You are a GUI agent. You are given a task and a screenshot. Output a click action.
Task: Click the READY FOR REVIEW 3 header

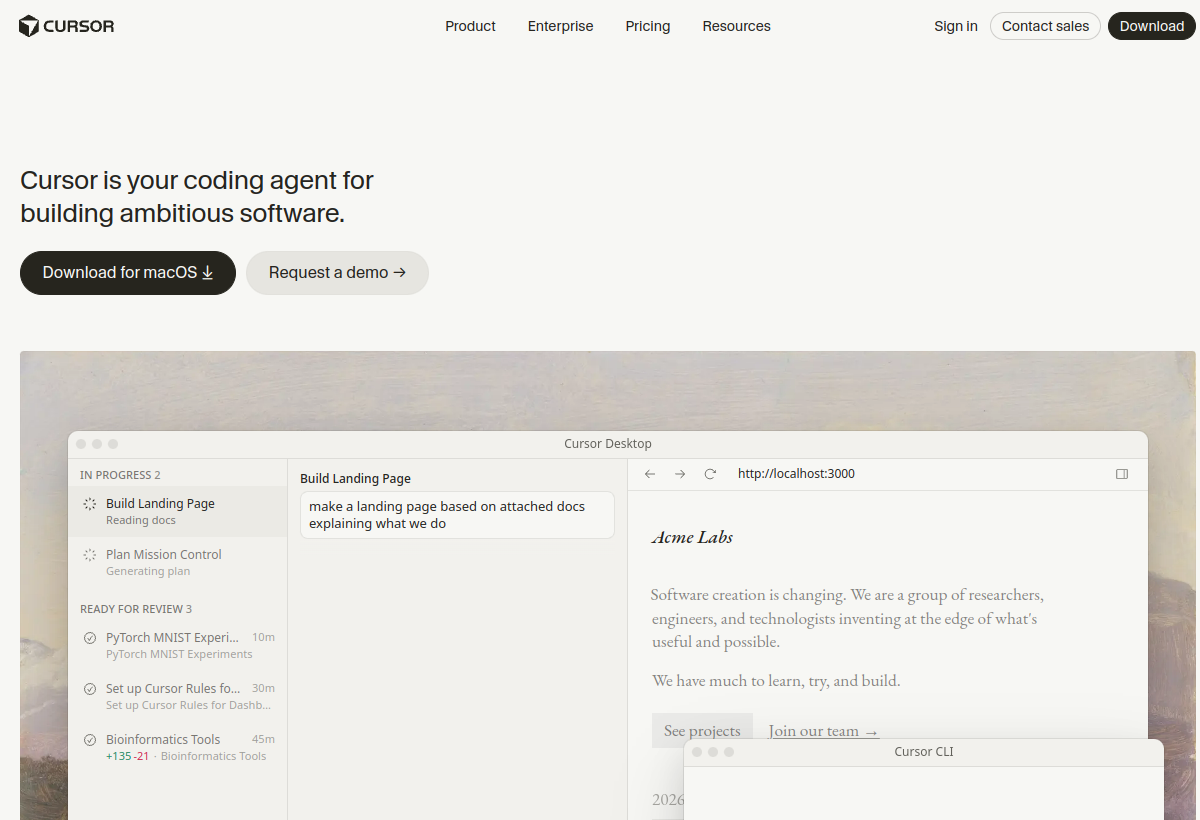(136, 609)
